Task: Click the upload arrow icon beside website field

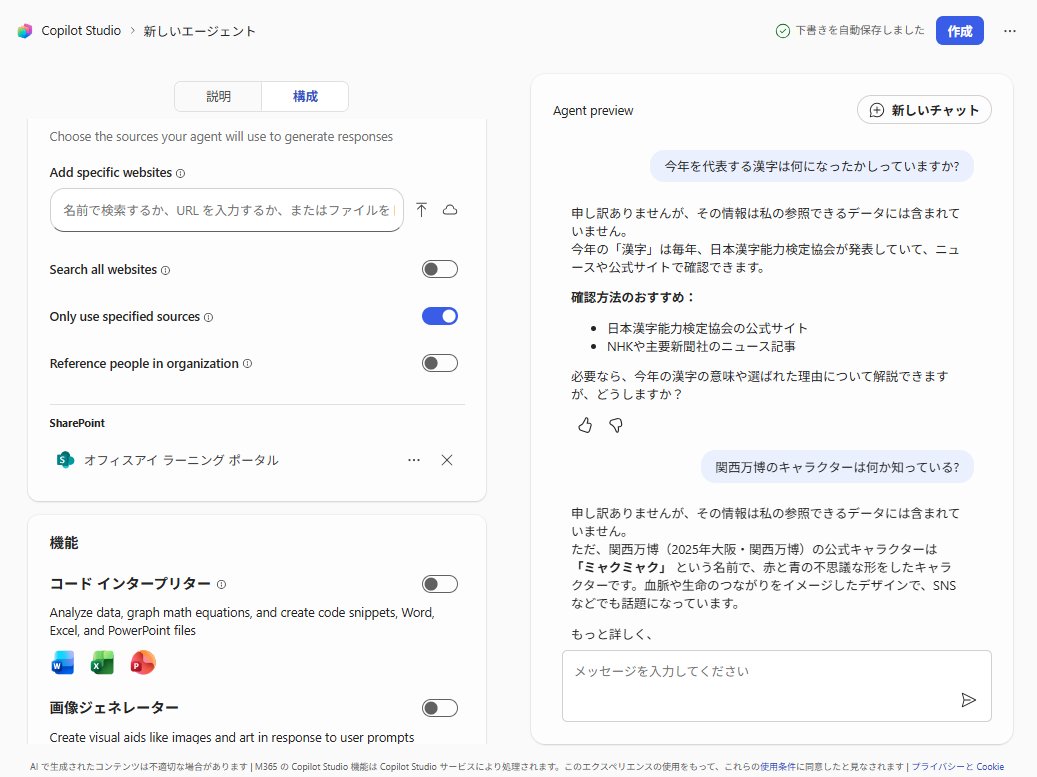Action: (421, 210)
